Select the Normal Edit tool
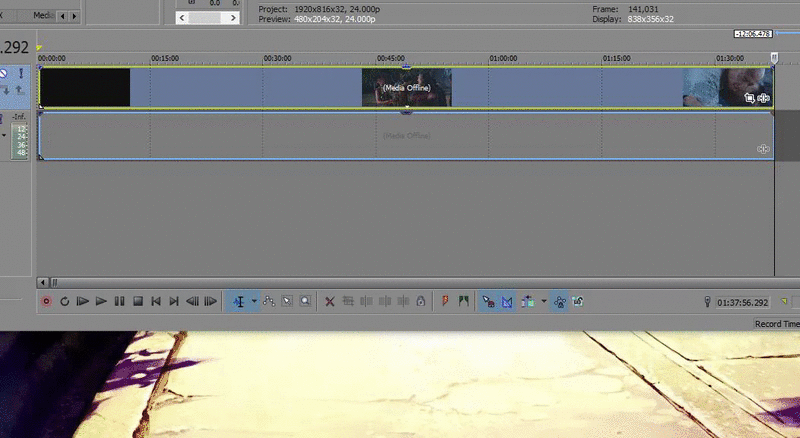800x438 pixels. tap(238, 301)
